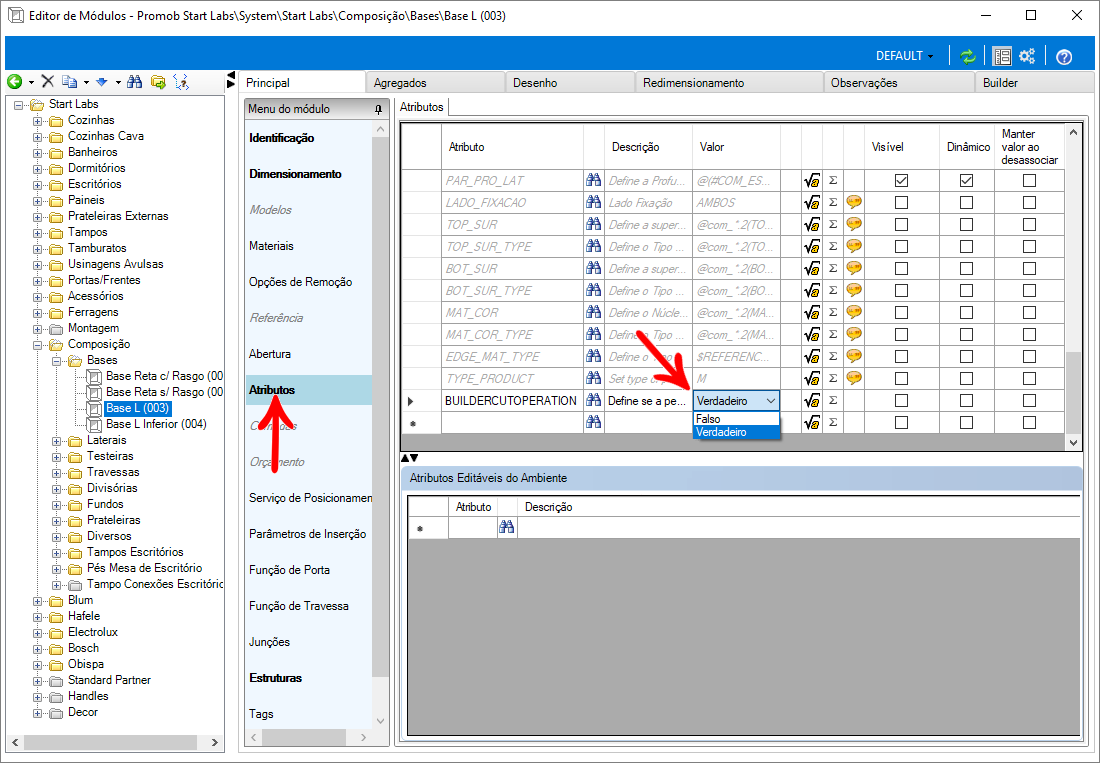Viewport: 1100px width, 763px height.
Task: Click comment bubble icon in LADO_FIXACAO row
Action: point(854,203)
